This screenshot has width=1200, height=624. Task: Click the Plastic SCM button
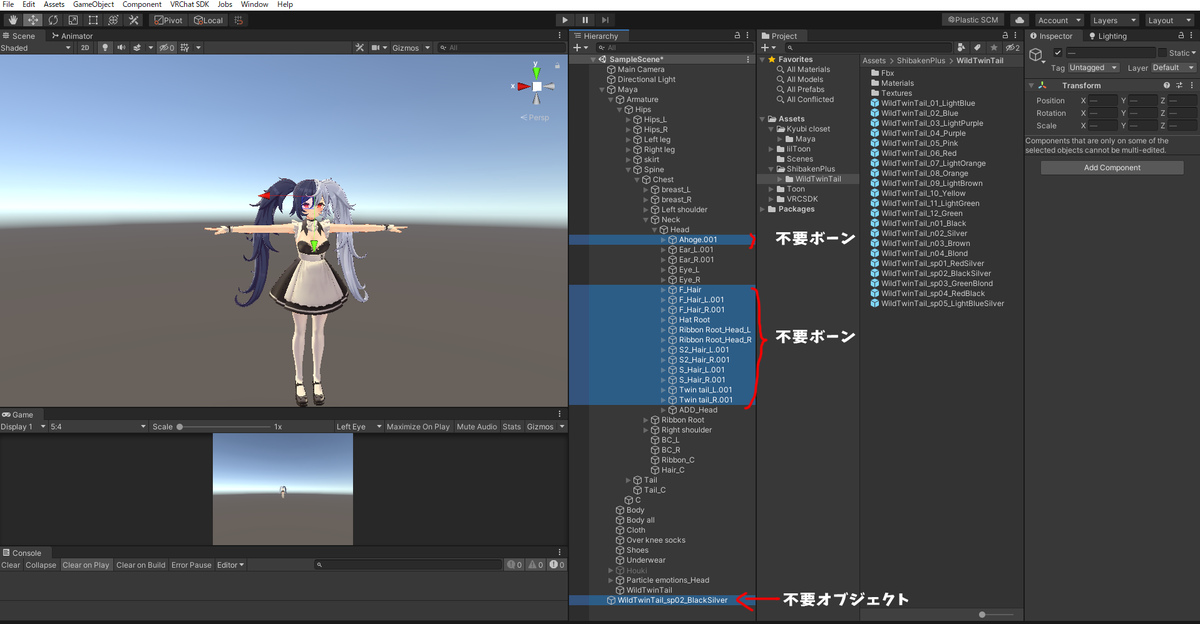click(x=973, y=20)
